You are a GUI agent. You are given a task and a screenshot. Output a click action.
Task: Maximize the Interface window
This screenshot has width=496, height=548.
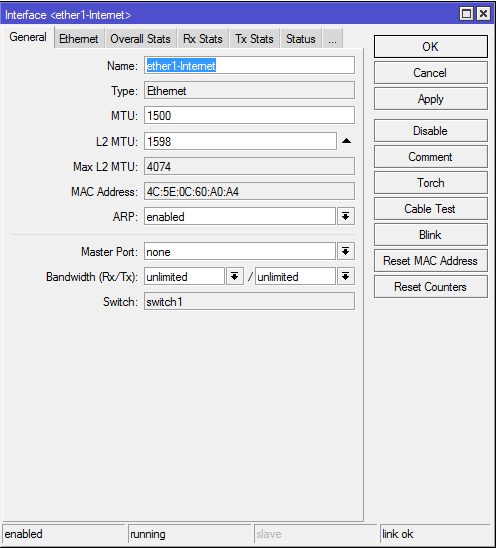pos(466,14)
